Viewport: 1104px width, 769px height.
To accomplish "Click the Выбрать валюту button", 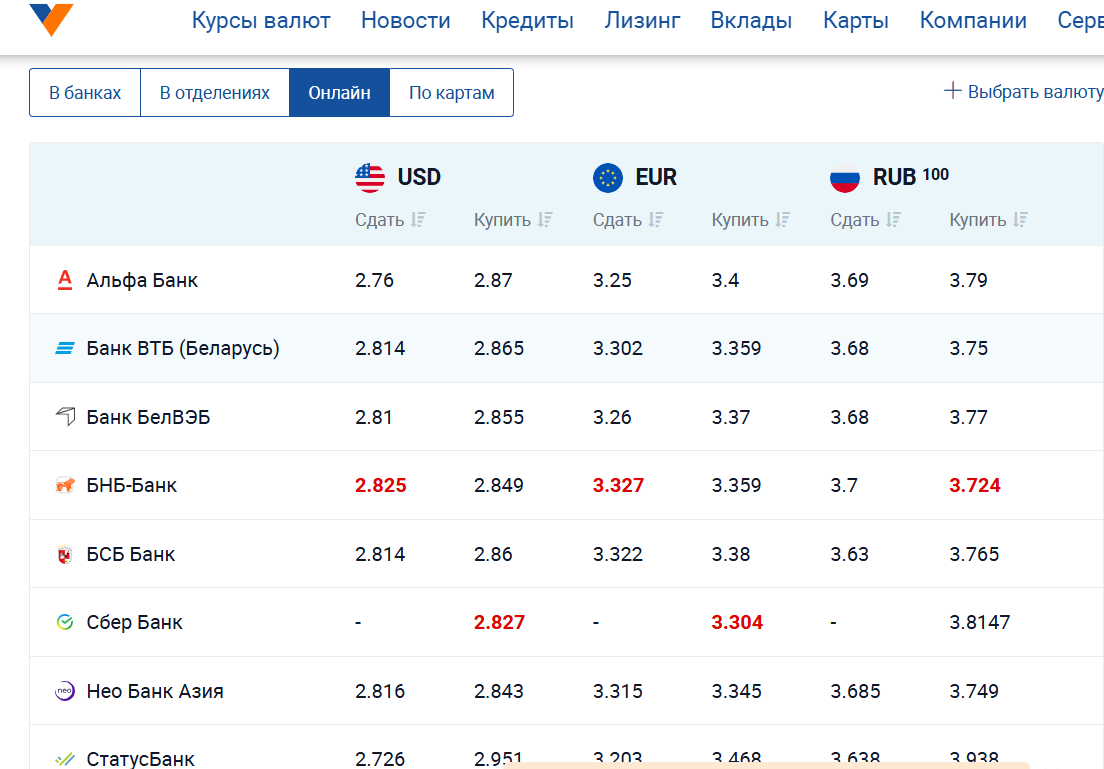I will [x=1023, y=92].
